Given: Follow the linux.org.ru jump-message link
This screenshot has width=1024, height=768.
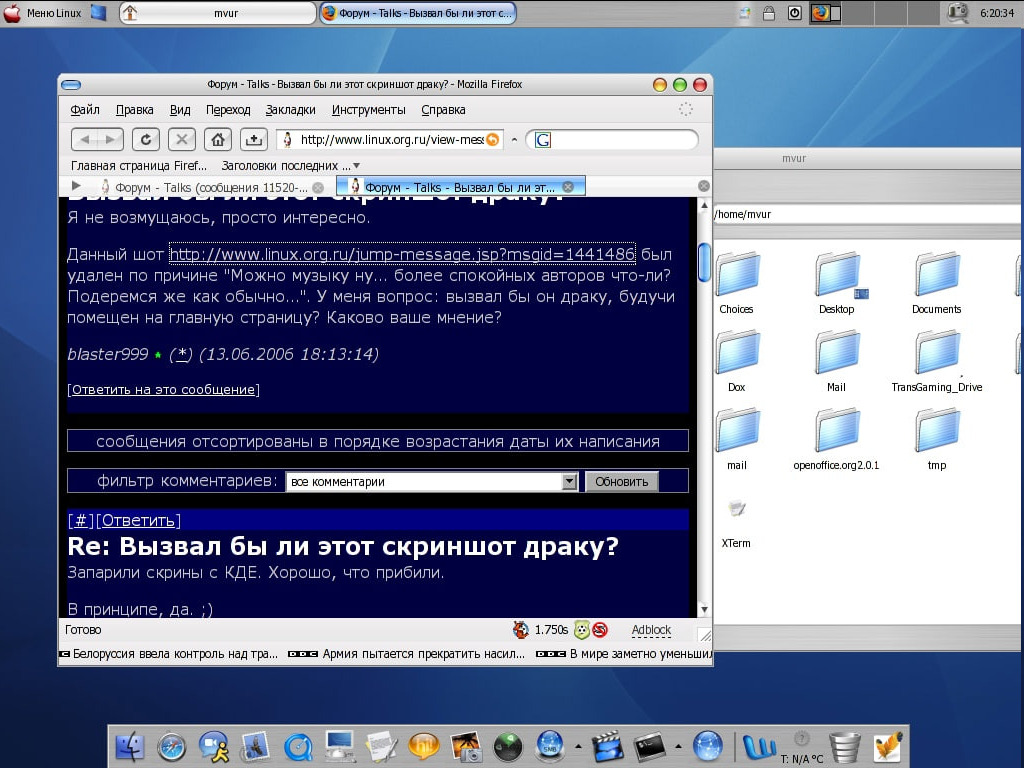Looking at the screenshot, I should click(x=402, y=254).
